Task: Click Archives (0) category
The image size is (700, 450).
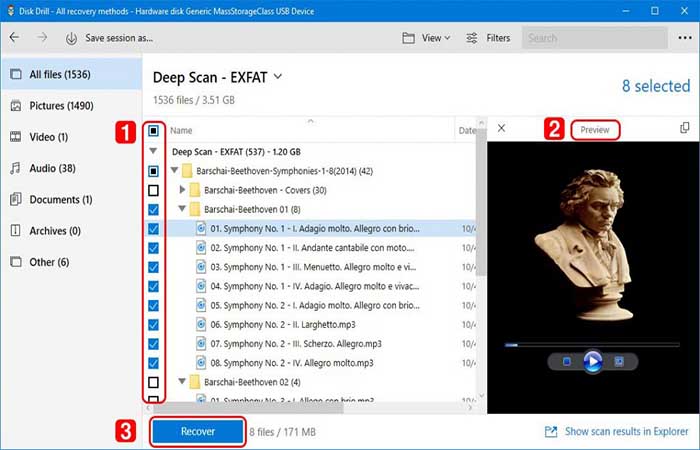Action: pos(71,230)
